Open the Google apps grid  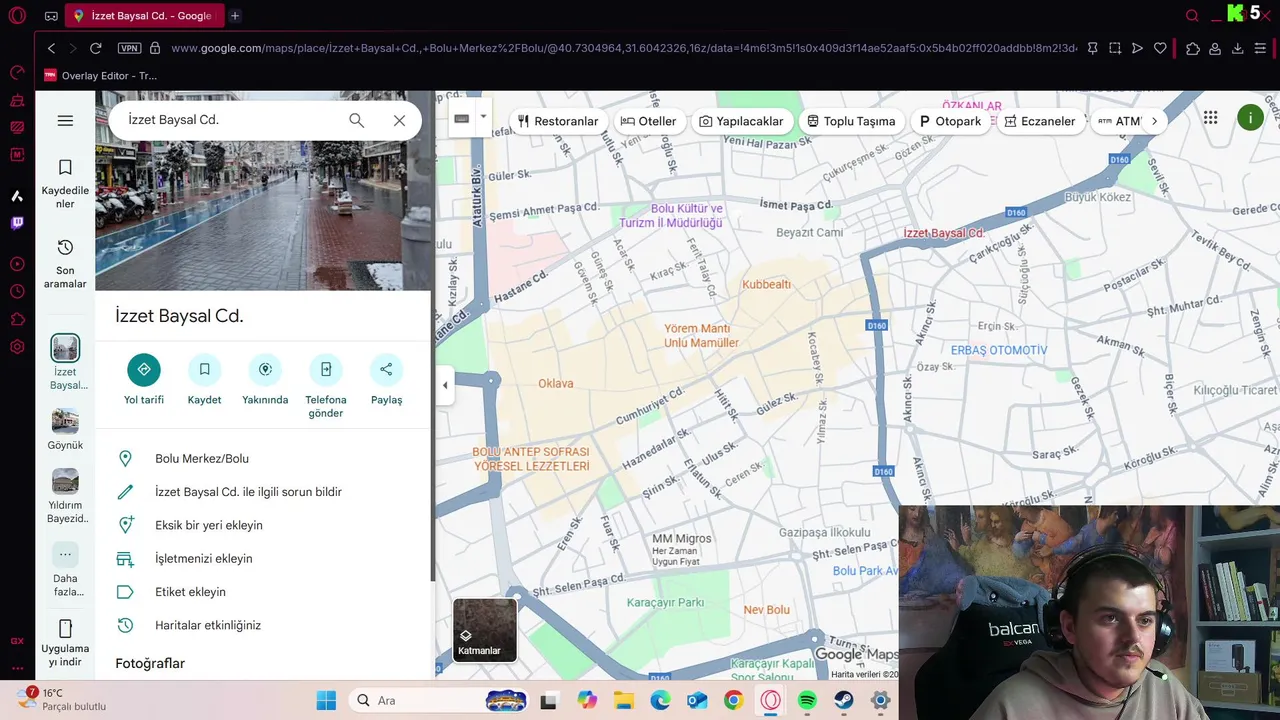pos(1210,118)
